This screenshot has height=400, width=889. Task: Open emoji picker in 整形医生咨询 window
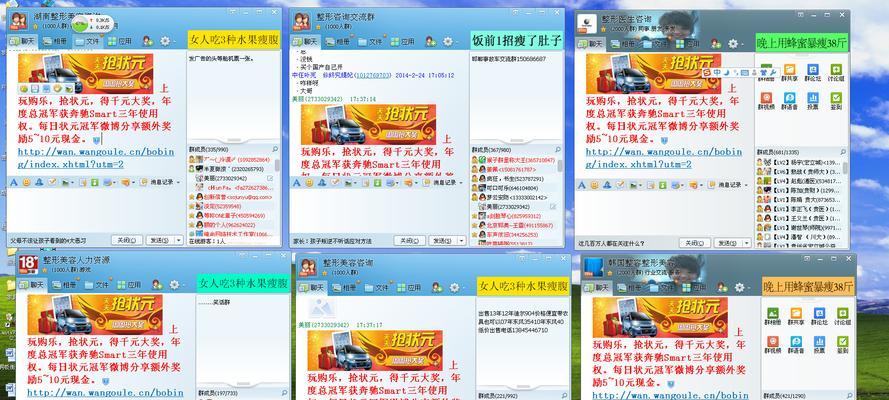pos(594,185)
